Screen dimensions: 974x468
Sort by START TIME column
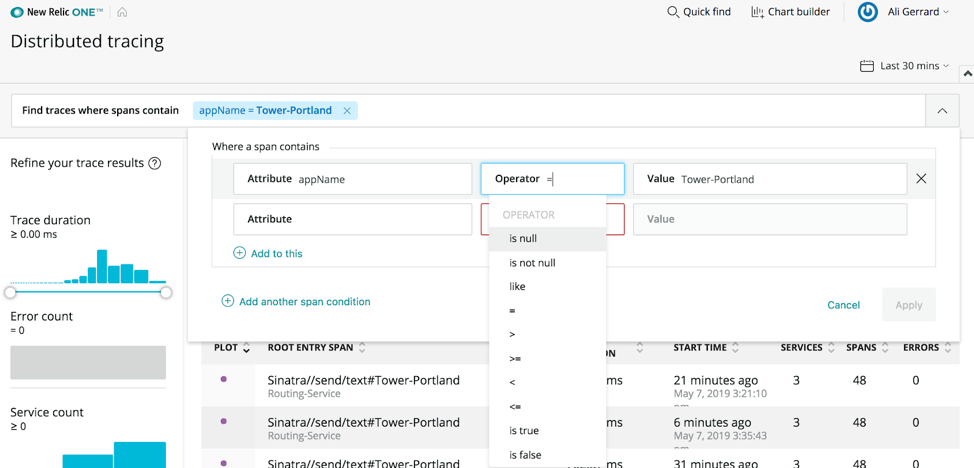click(706, 347)
